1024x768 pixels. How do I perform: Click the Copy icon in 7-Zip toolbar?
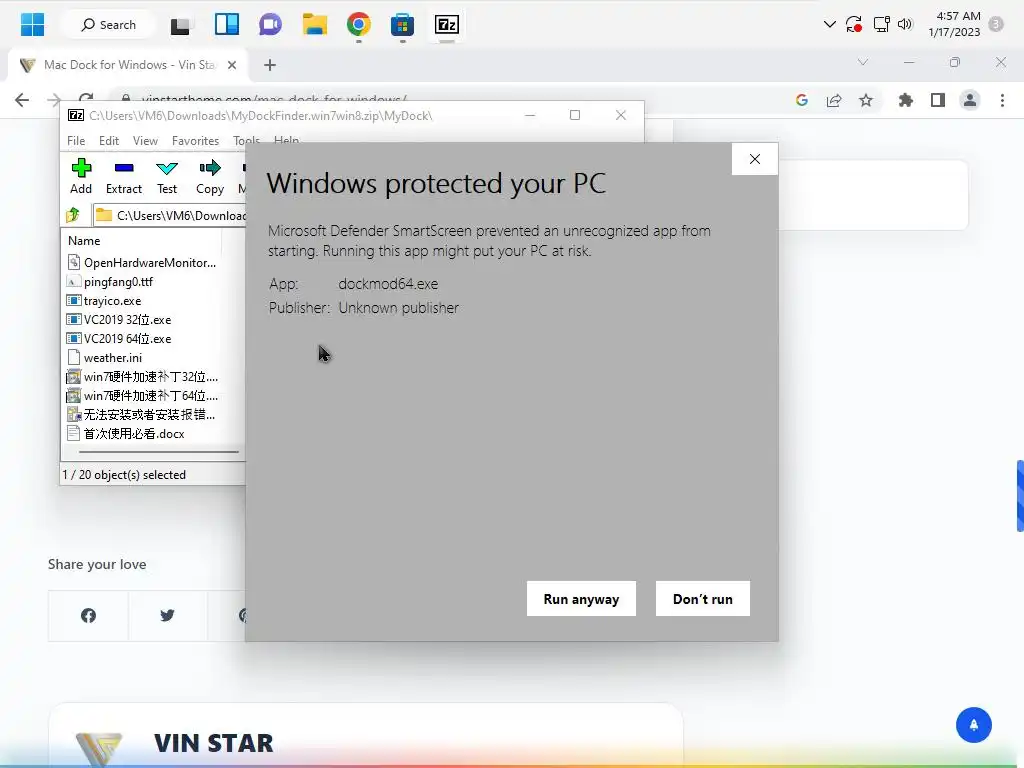point(210,177)
